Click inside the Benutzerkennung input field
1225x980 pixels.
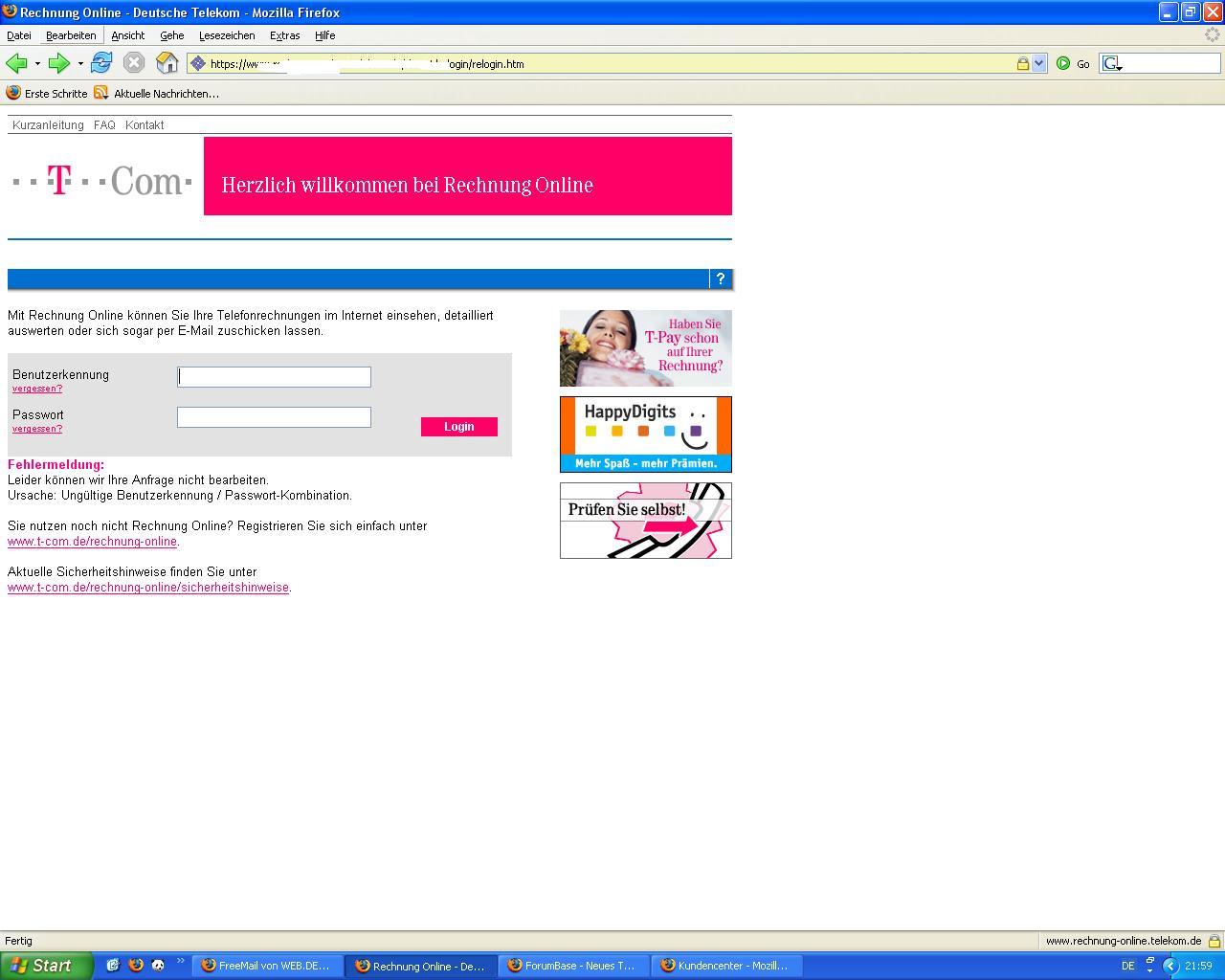[x=274, y=377]
